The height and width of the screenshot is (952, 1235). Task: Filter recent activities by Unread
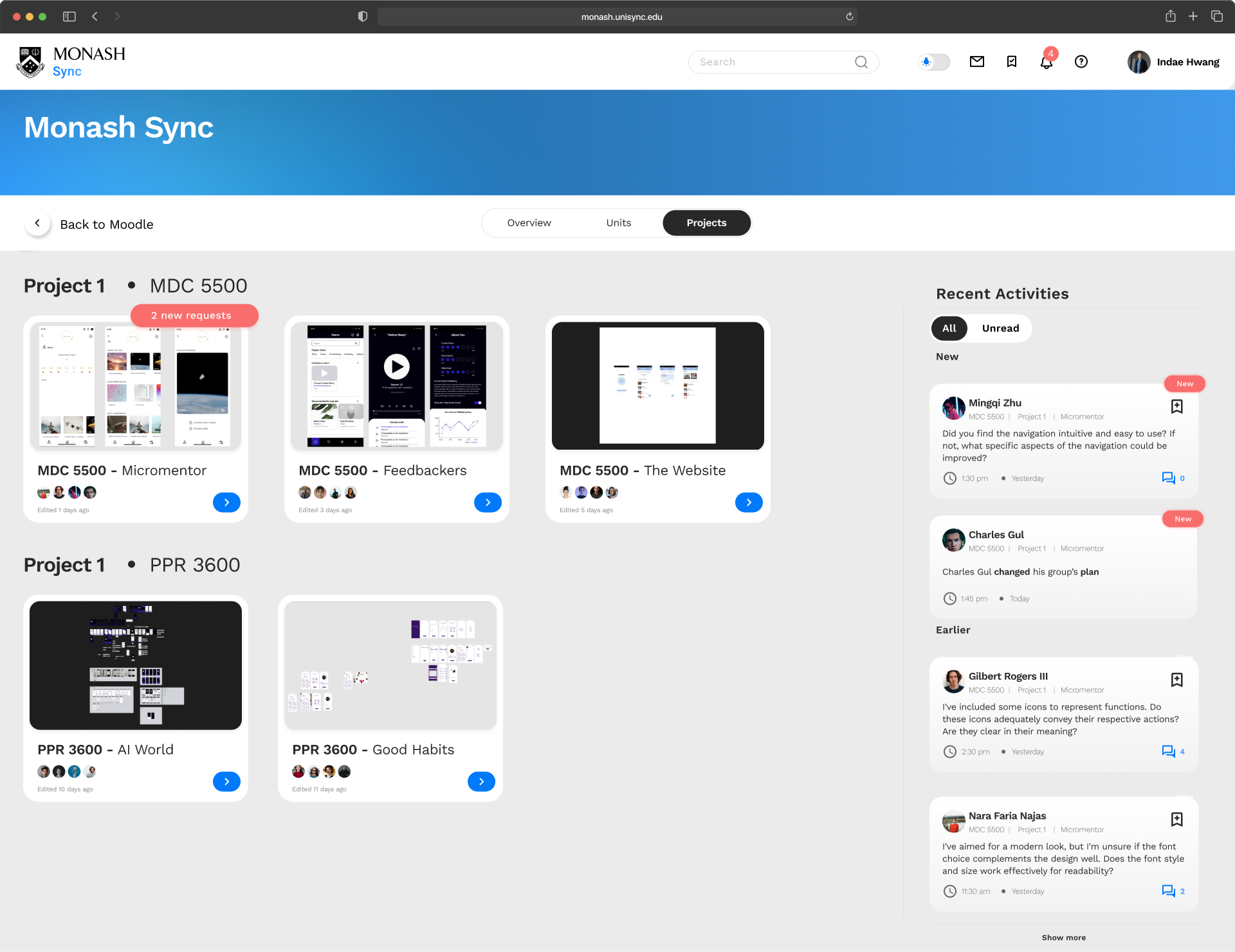(x=1000, y=328)
